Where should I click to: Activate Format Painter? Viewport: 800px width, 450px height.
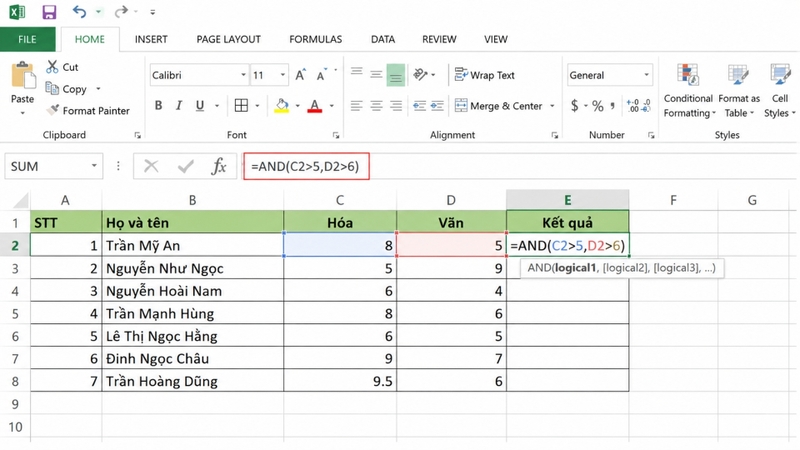88,110
